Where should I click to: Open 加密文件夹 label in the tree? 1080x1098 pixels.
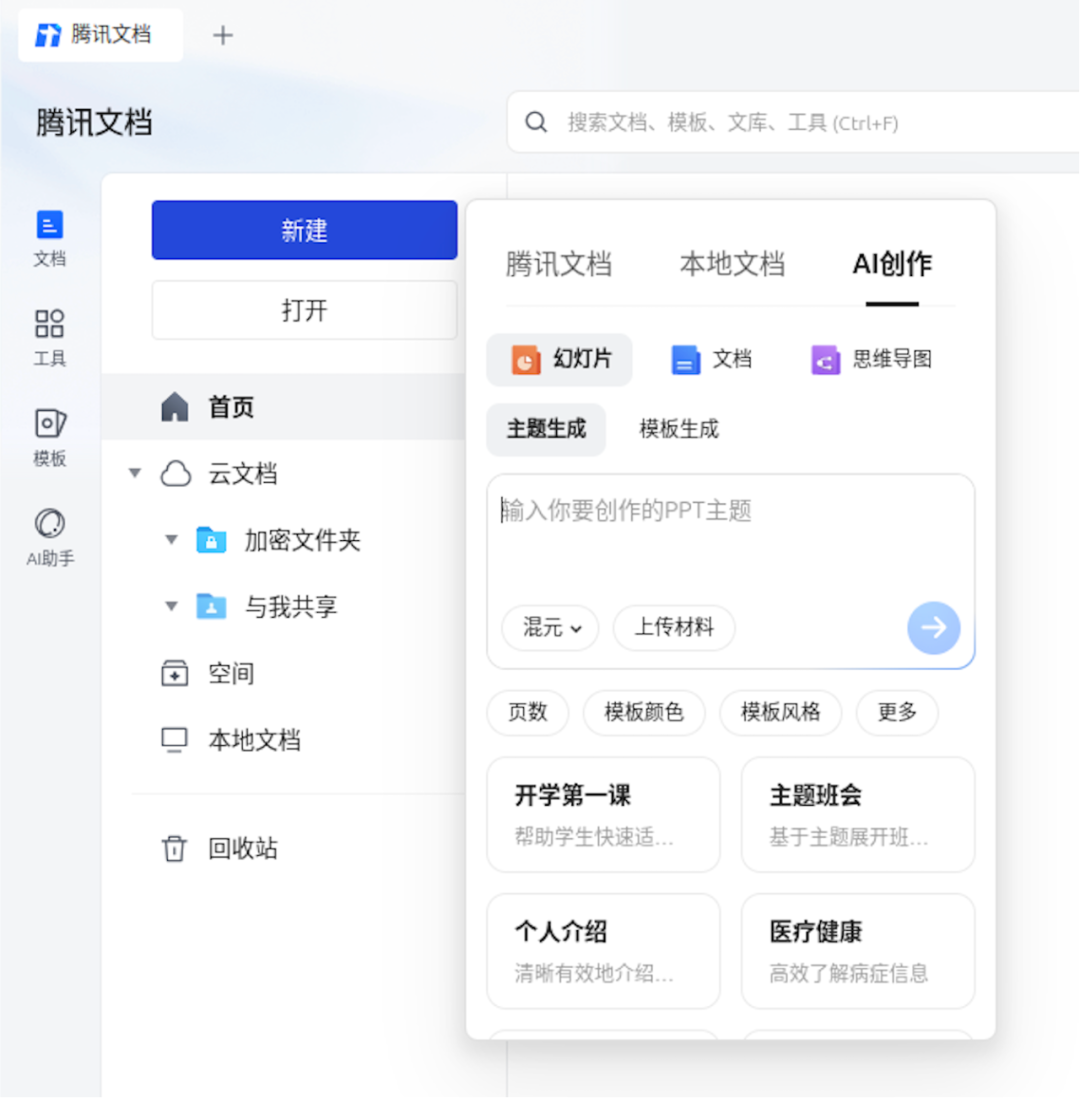[303, 540]
